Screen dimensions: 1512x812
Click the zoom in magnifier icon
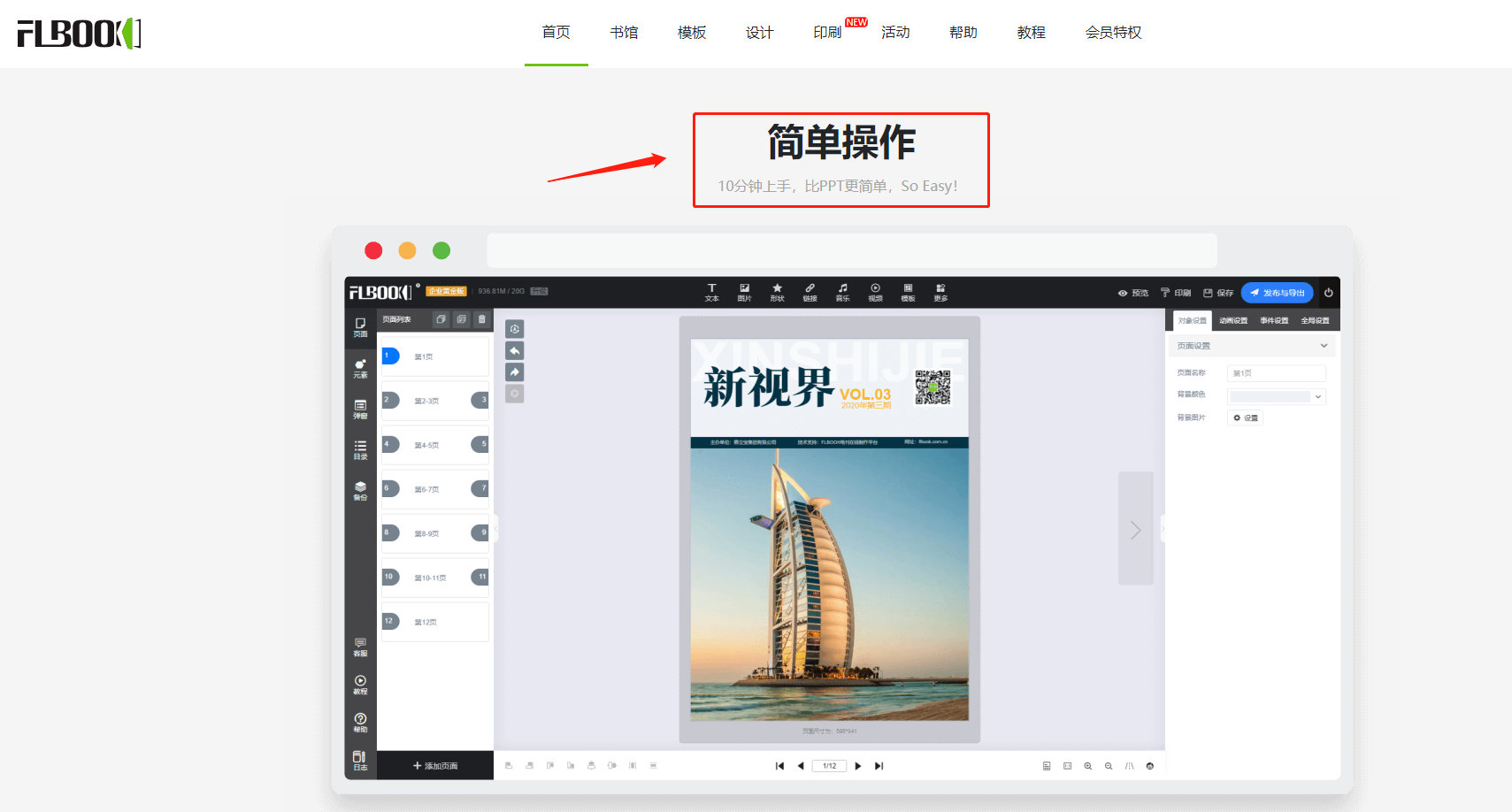click(1088, 766)
